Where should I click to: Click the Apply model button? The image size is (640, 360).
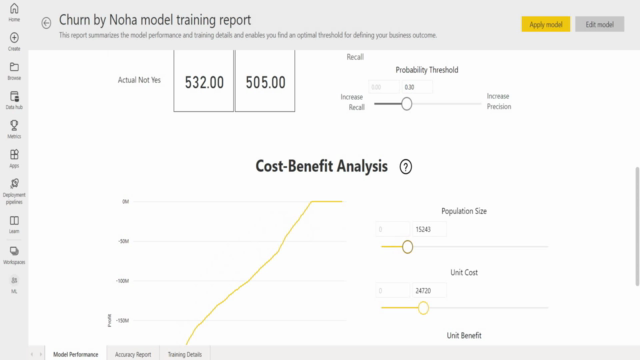tap(546, 24)
